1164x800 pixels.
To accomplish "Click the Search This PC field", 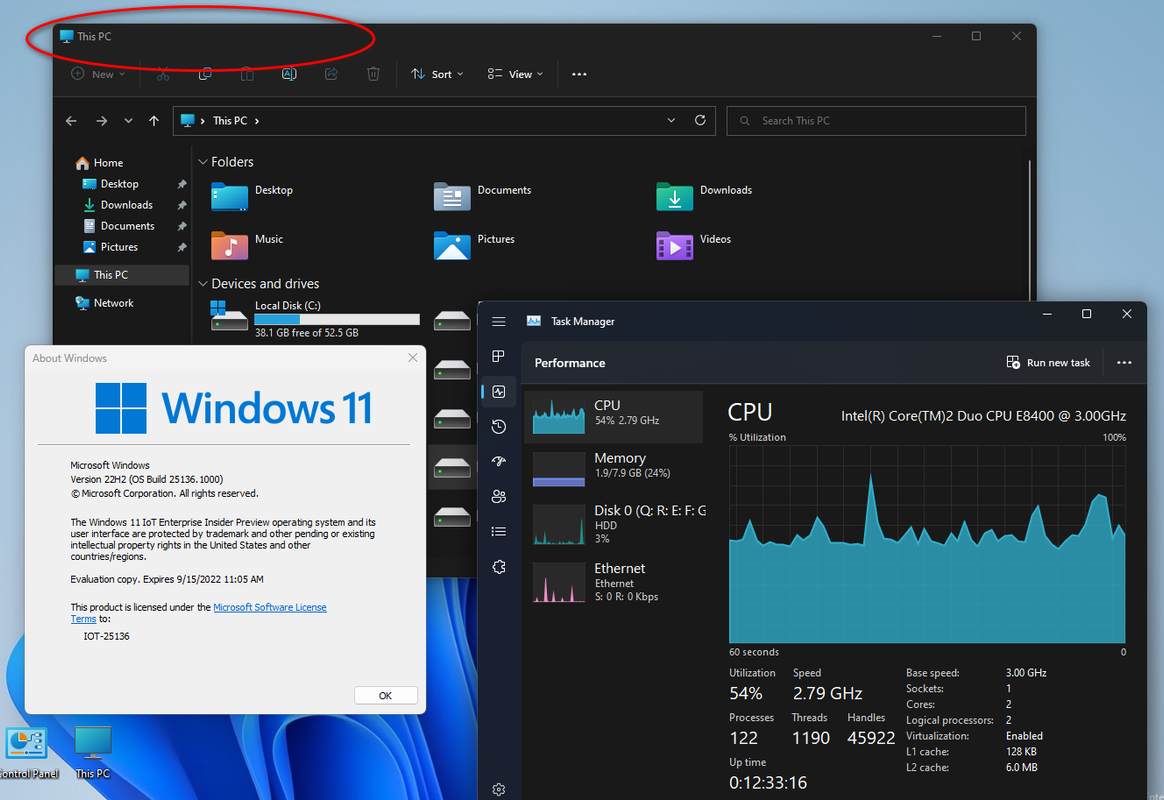I will 876,121.
